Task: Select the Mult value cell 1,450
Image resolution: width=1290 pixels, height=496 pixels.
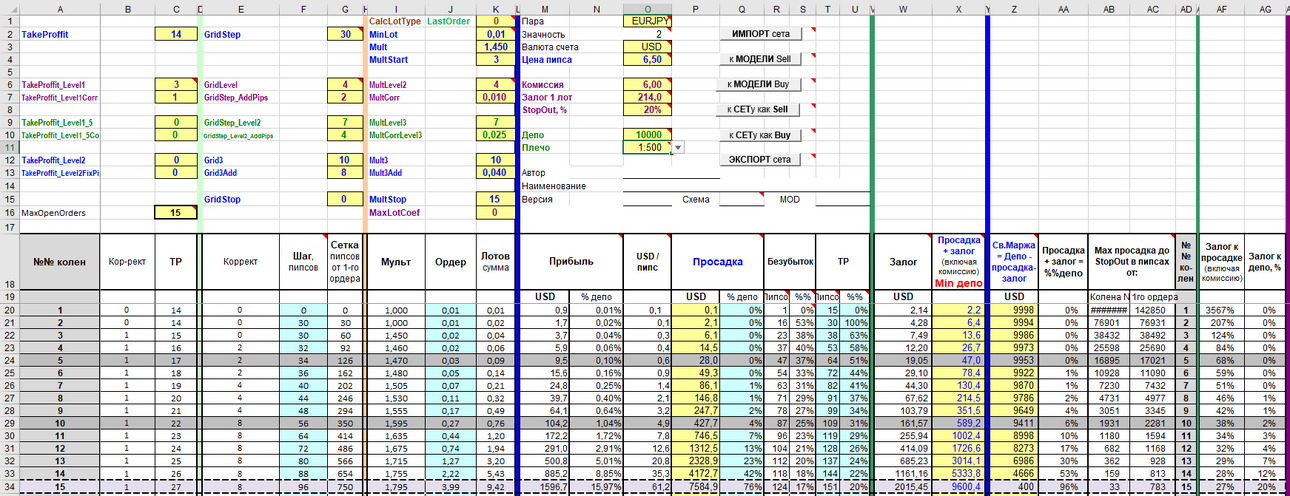Action: pos(495,46)
